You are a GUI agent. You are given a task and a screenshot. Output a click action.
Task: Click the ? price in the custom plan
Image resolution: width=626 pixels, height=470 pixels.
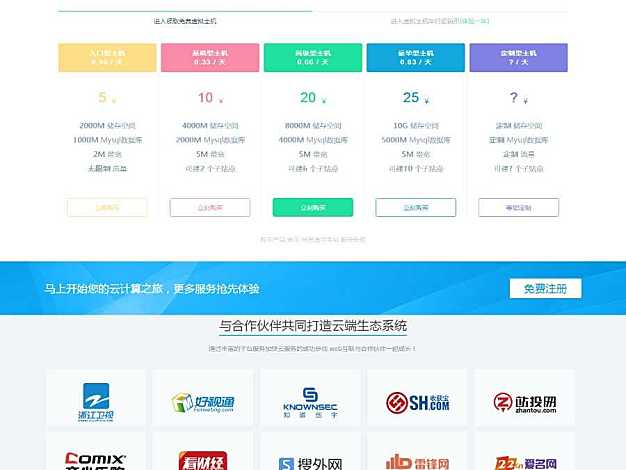coord(514,97)
